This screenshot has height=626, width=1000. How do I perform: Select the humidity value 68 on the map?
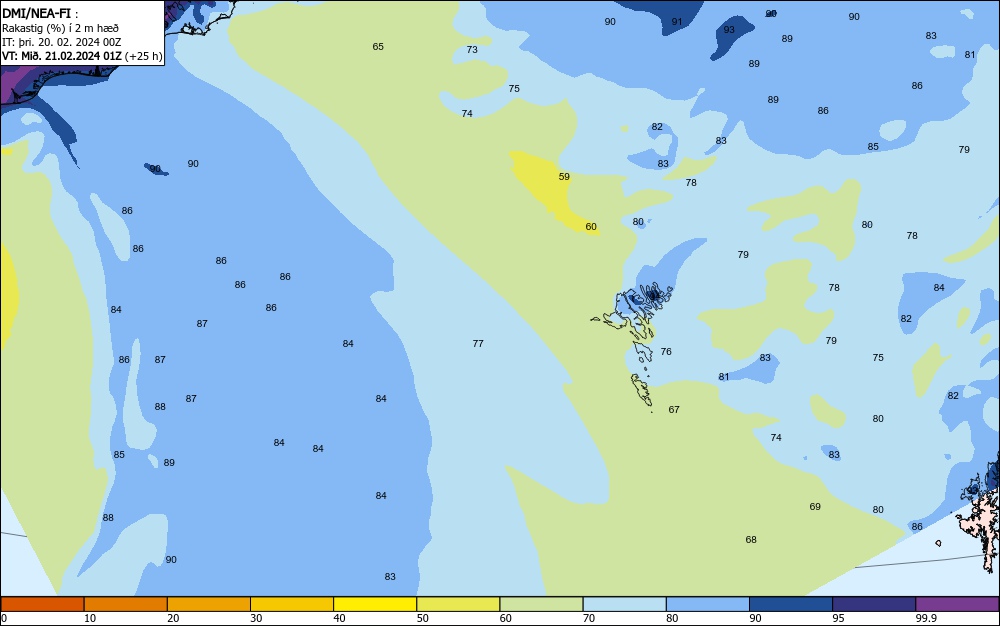(751, 540)
